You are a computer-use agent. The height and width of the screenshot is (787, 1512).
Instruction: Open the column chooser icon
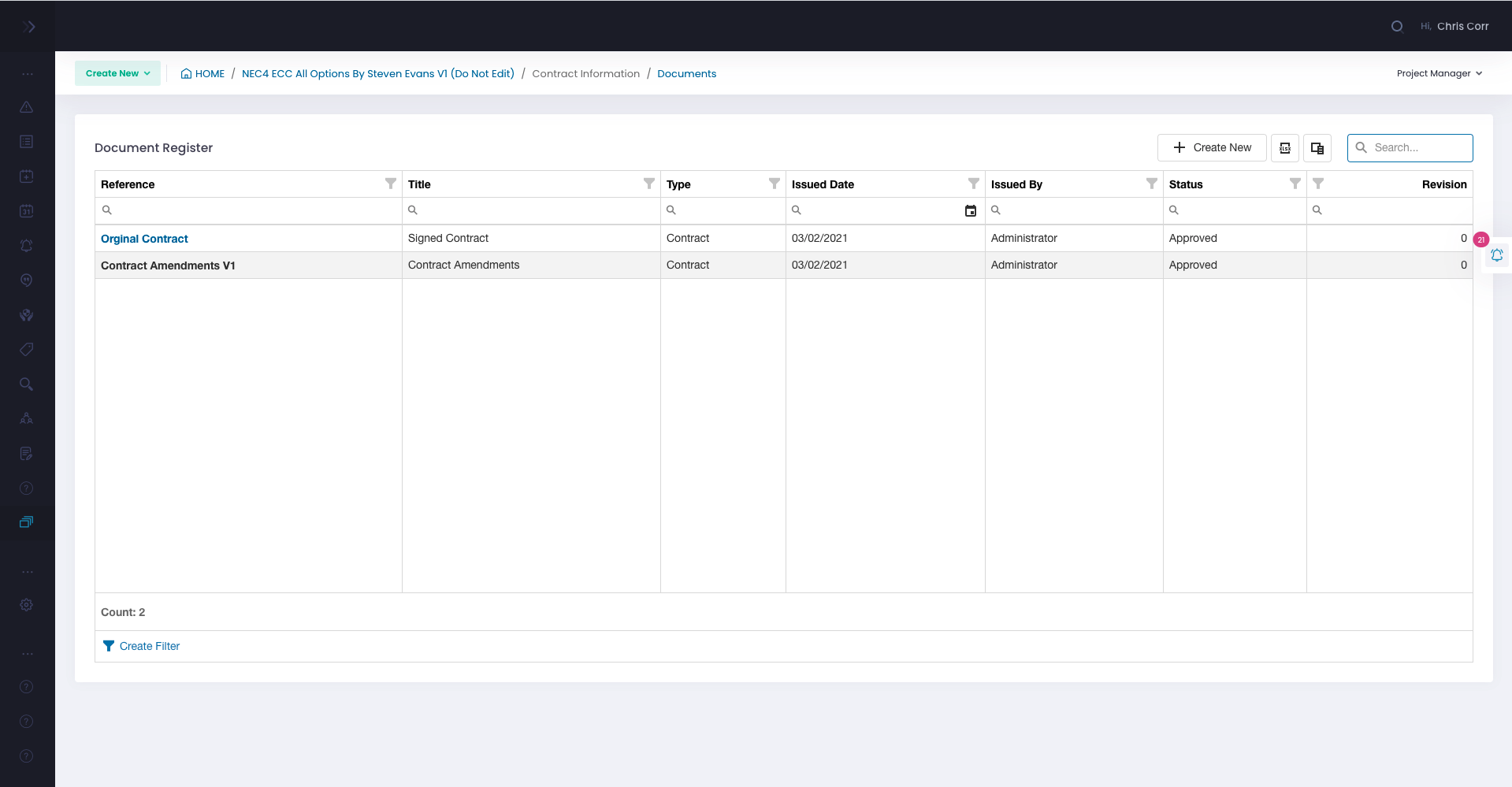1317,148
